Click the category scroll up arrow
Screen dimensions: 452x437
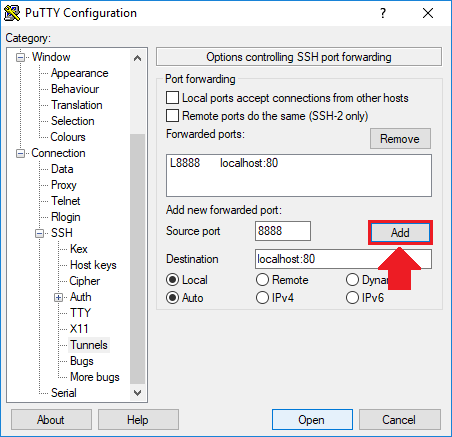[x=137, y=58]
